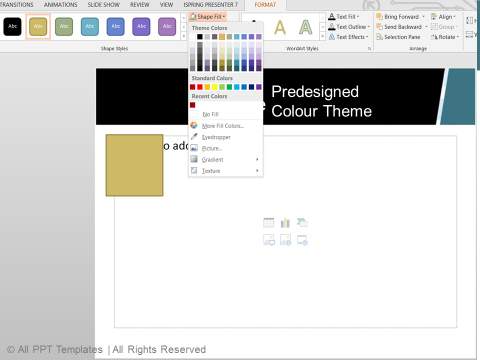
Task: Select the green Abc shape style
Action: click(x=64, y=26)
